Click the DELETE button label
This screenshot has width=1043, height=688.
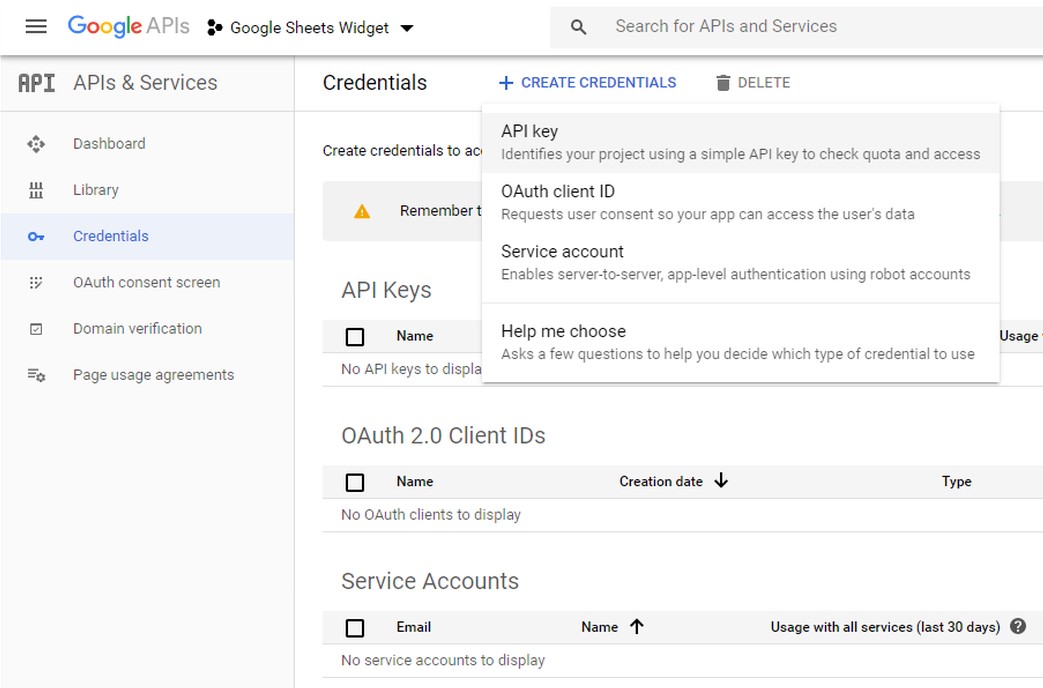point(764,83)
